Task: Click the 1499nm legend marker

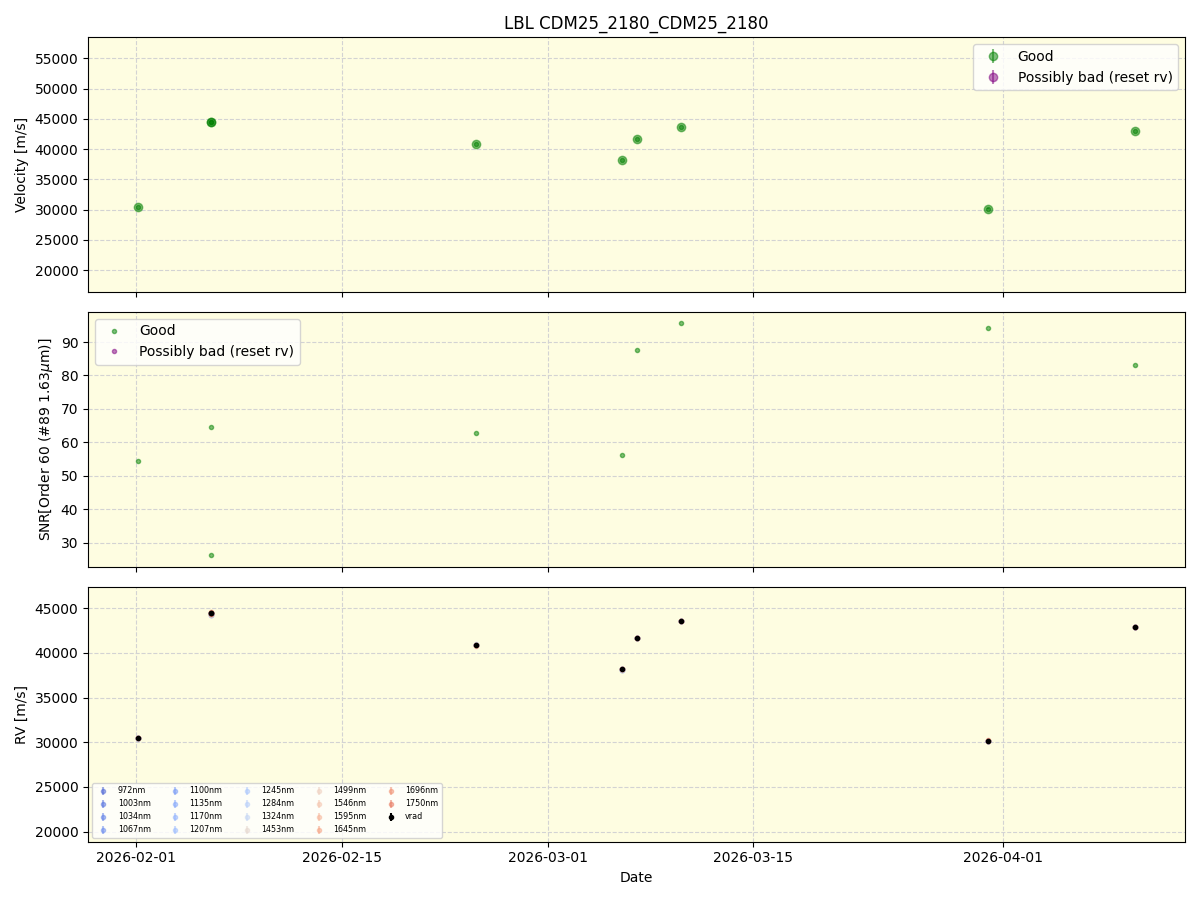Action: tap(319, 791)
